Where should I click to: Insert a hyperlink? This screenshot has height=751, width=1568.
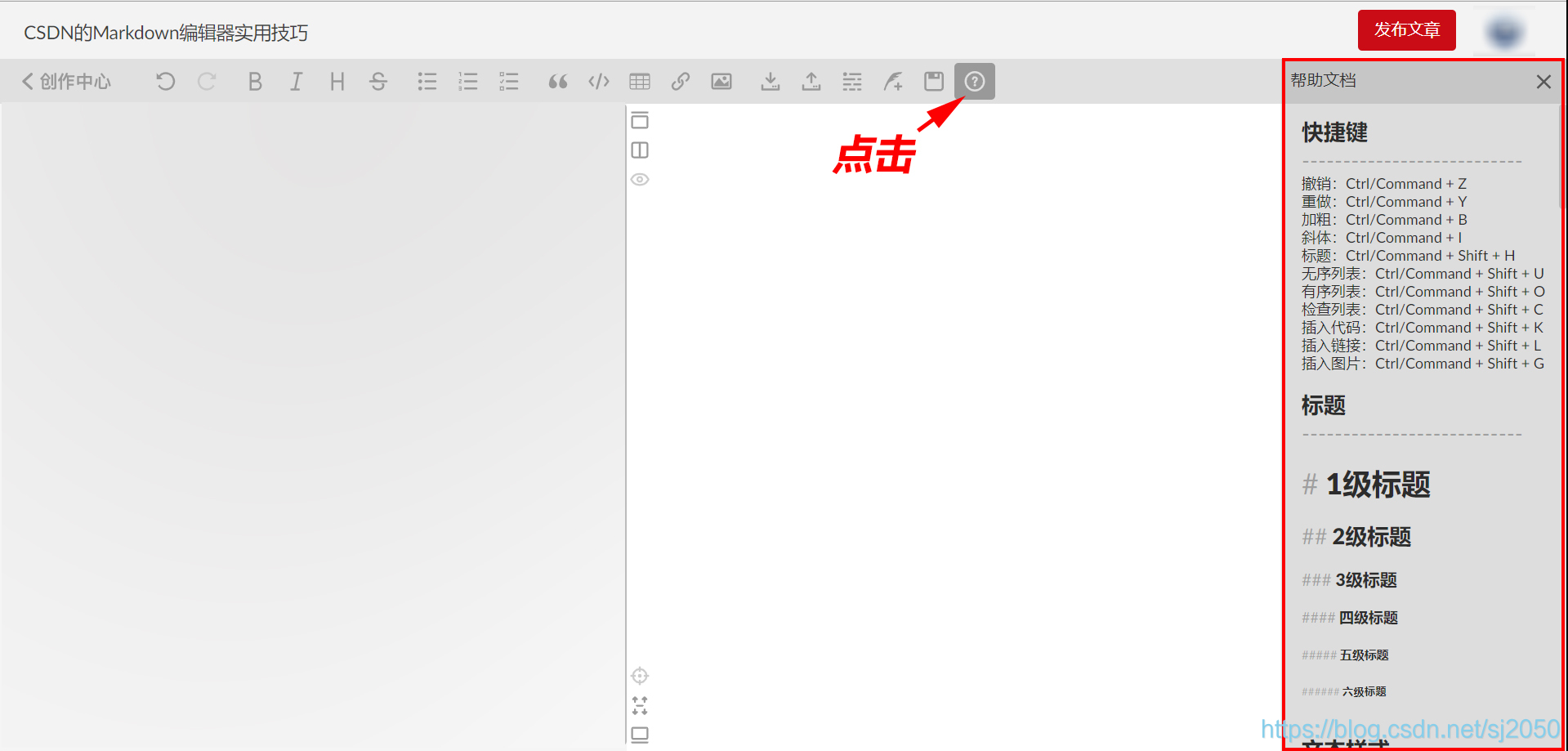pyautogui.click(x=681, y=82)
